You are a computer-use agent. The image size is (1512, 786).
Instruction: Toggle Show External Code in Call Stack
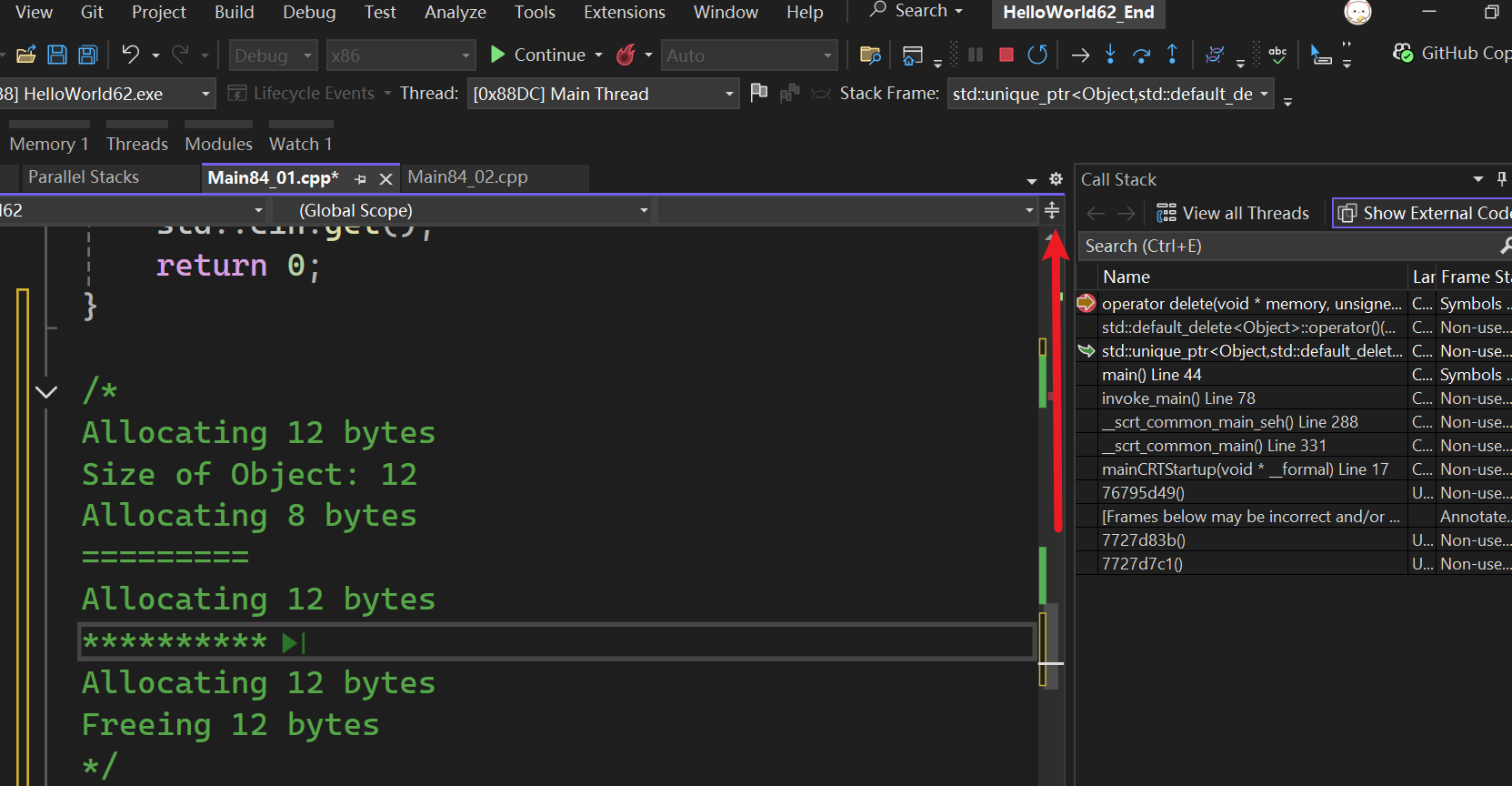coord(1422,213)
